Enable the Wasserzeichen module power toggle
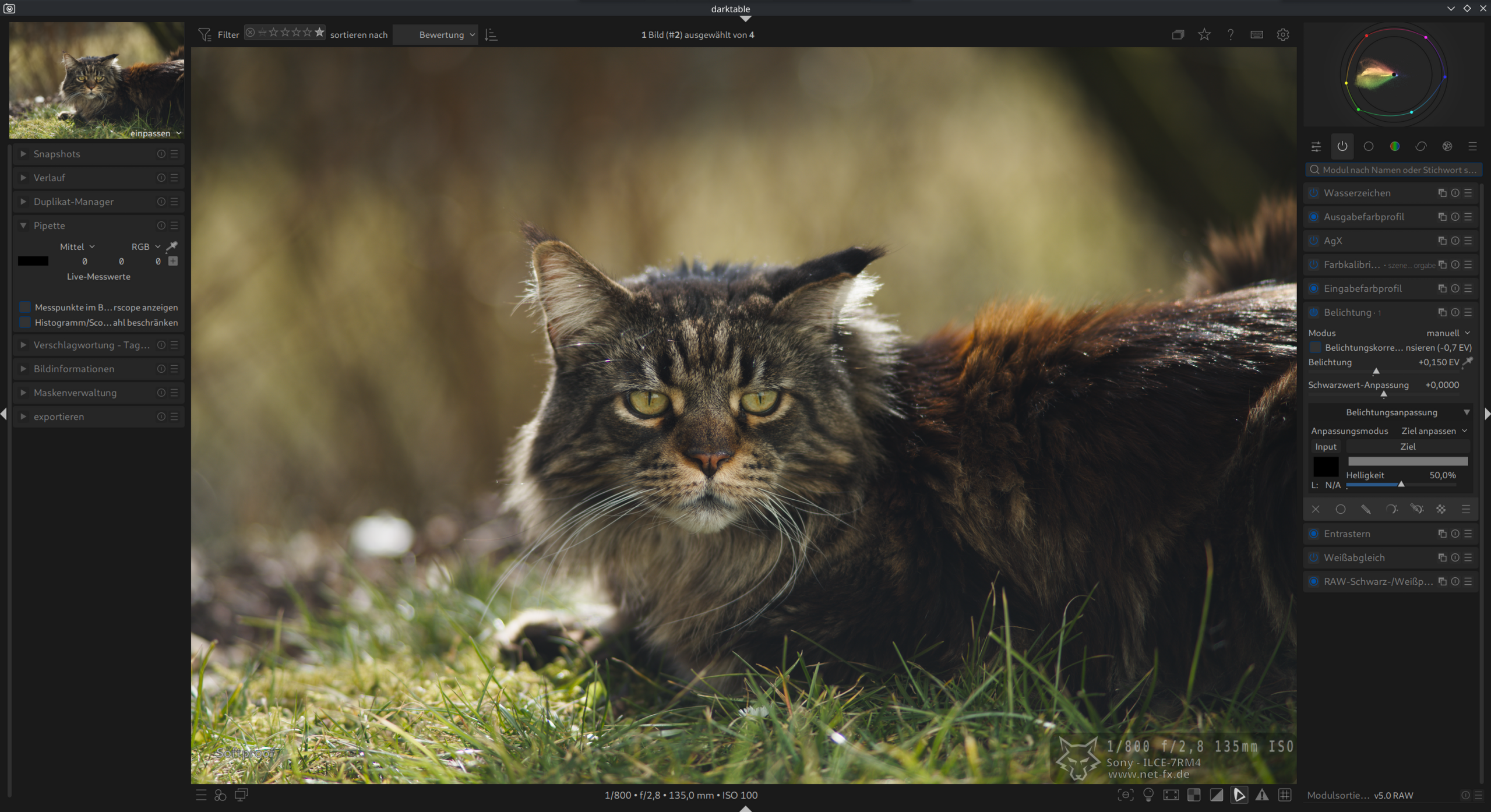The image size is (1491, 812). click(x=1313, y=193)
